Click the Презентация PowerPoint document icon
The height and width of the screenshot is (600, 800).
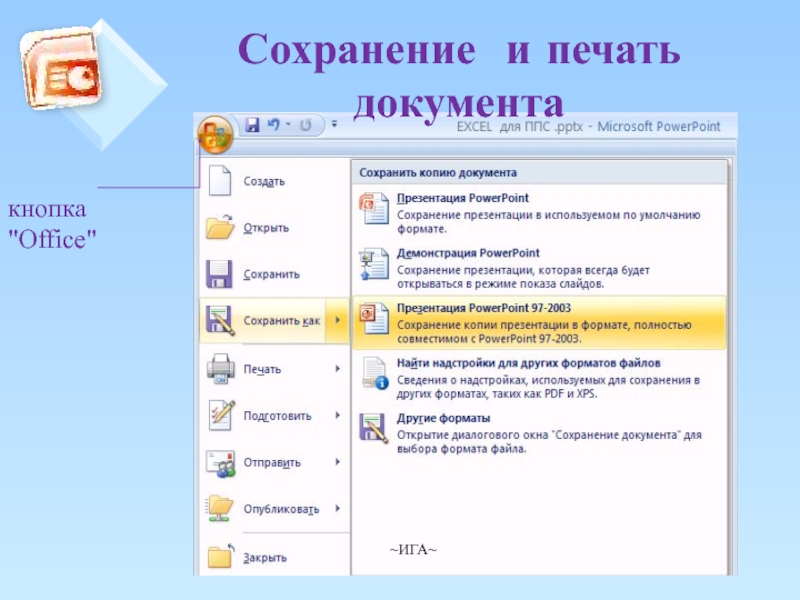pos(374,208)
